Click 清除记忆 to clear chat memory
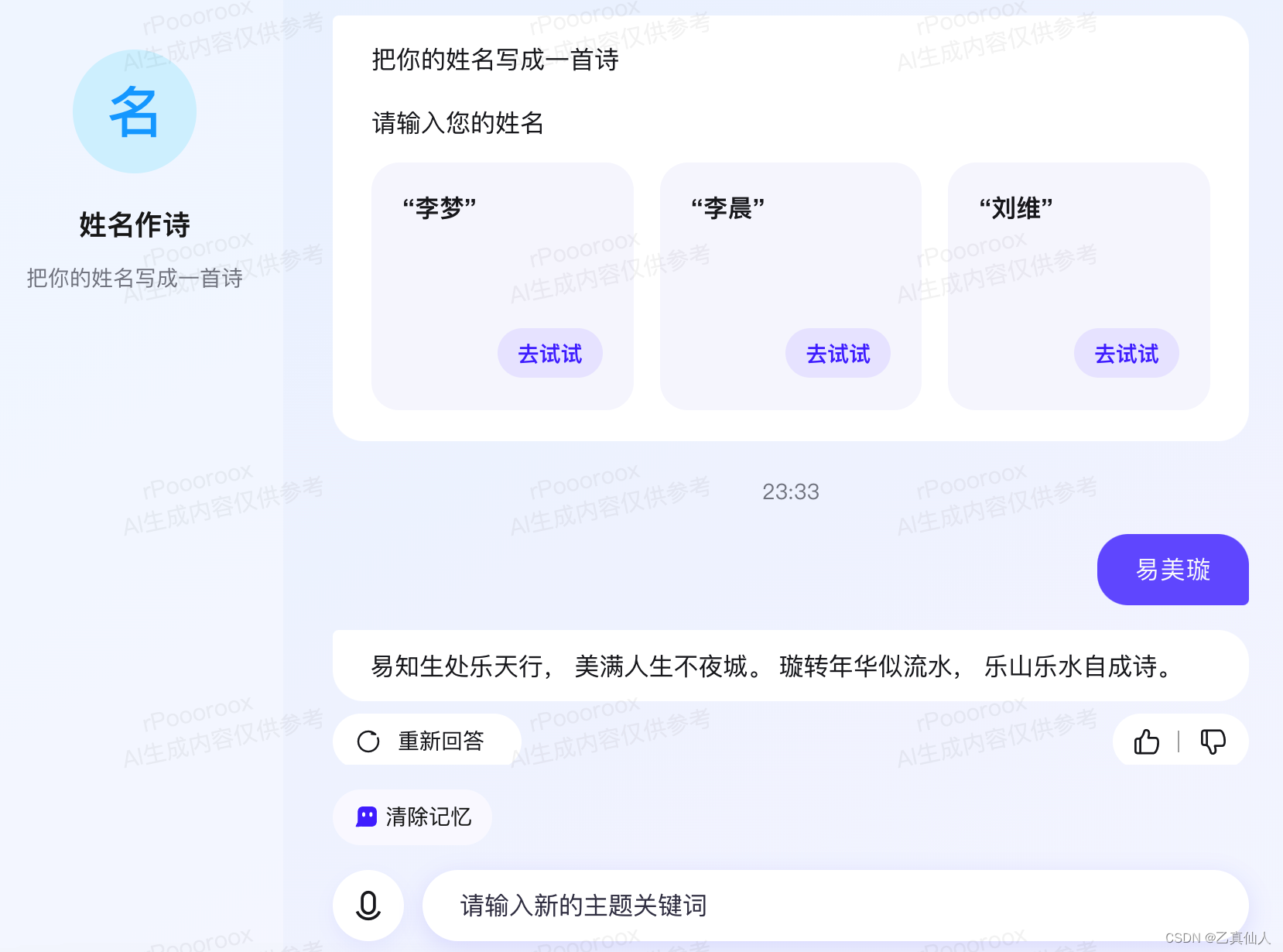This screenshot has height=952, width=1283. click(412, 817)
